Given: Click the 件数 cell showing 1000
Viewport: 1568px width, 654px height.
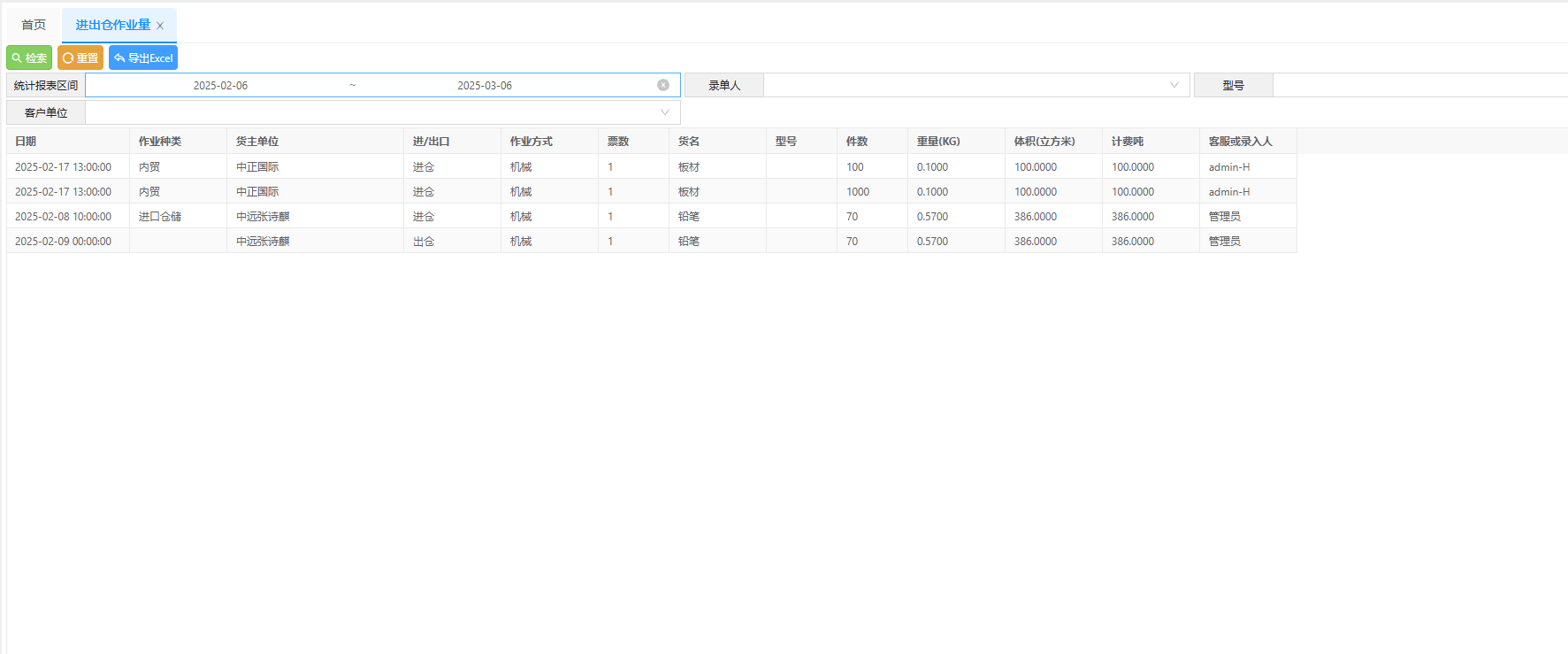Looking at the screenshot, I should click(858, 192).
